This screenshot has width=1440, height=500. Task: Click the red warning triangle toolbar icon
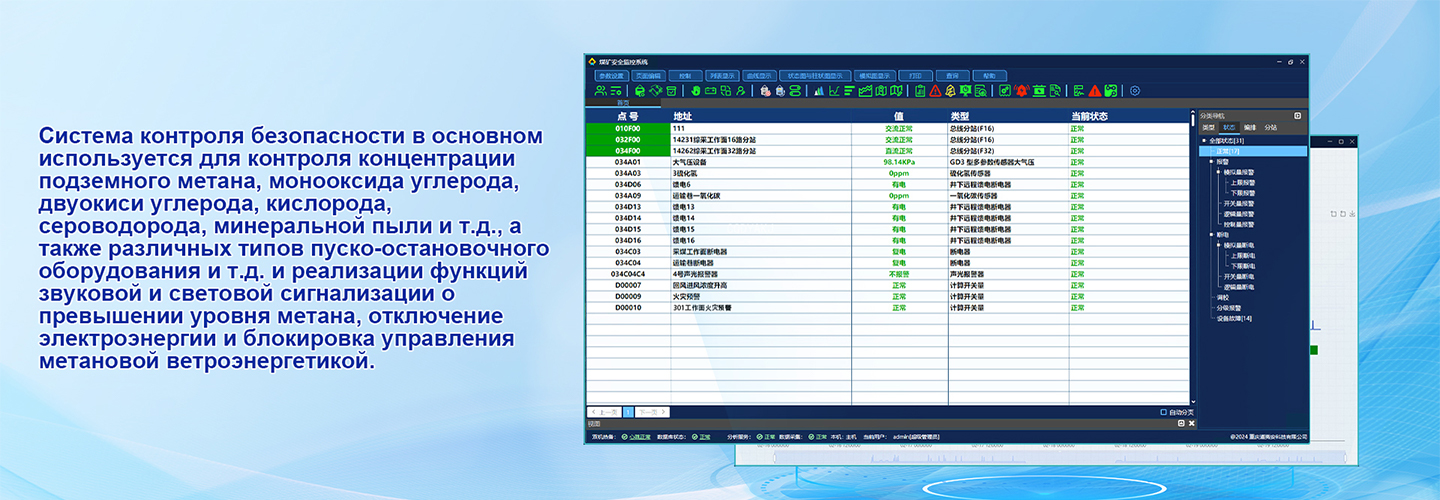coord(935,91)
